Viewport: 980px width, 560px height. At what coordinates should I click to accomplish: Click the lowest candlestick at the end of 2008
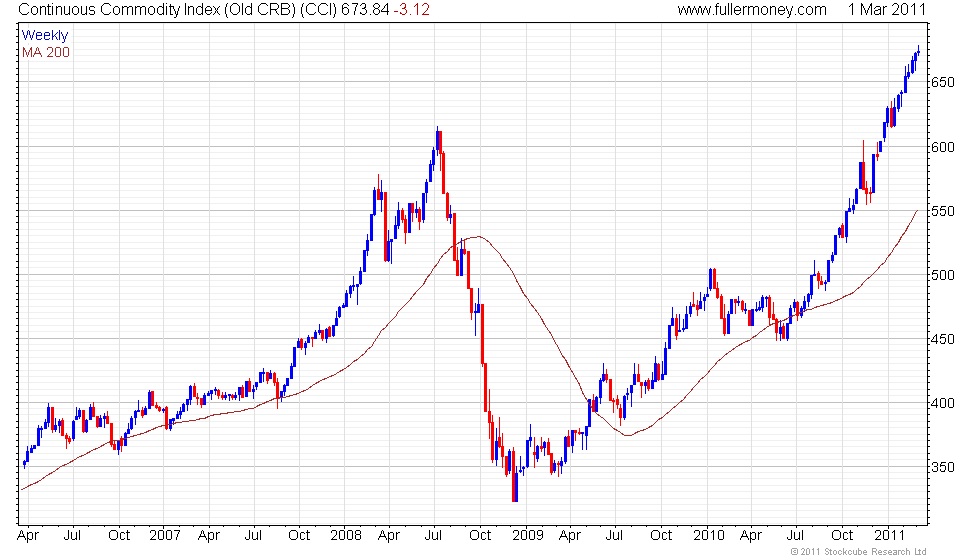point(515,482)
